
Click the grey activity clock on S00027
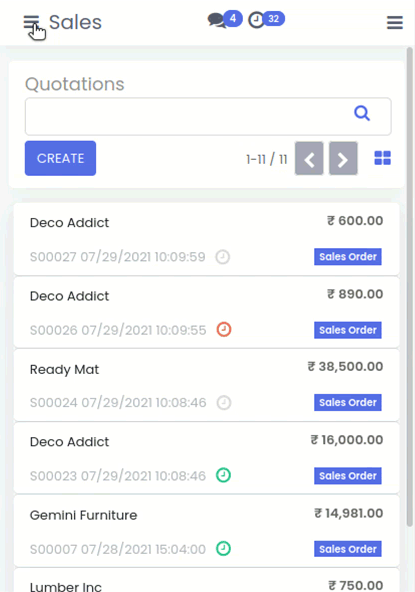(x=223, y=257)
